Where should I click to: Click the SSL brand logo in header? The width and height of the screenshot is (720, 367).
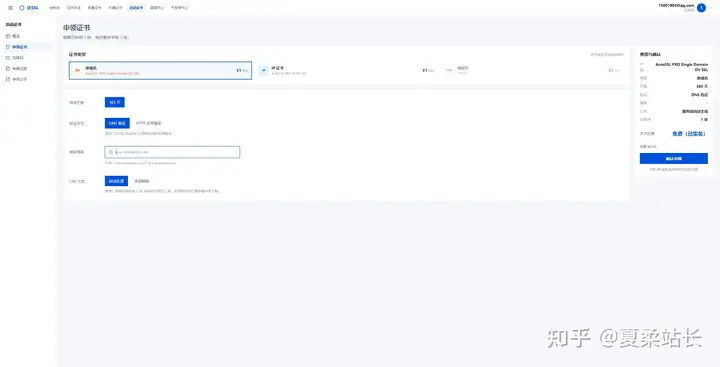click(29, 8)
